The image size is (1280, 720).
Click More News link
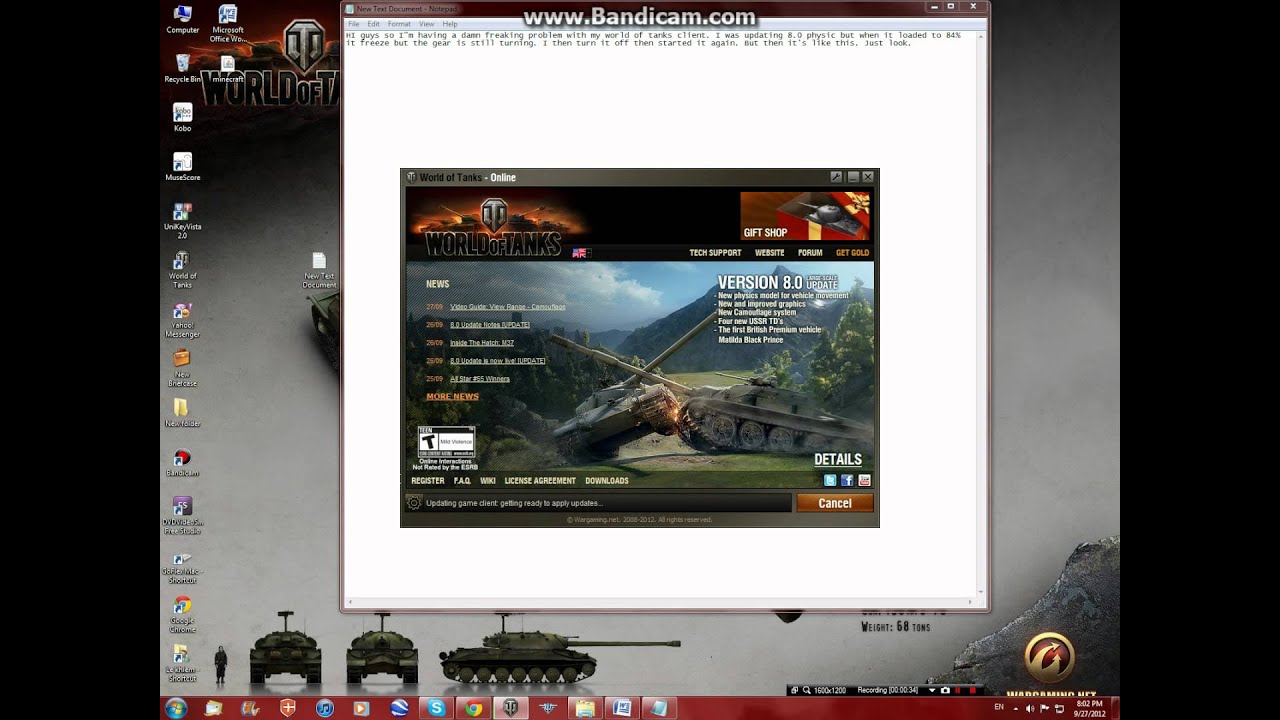click(x=452, y=397)
